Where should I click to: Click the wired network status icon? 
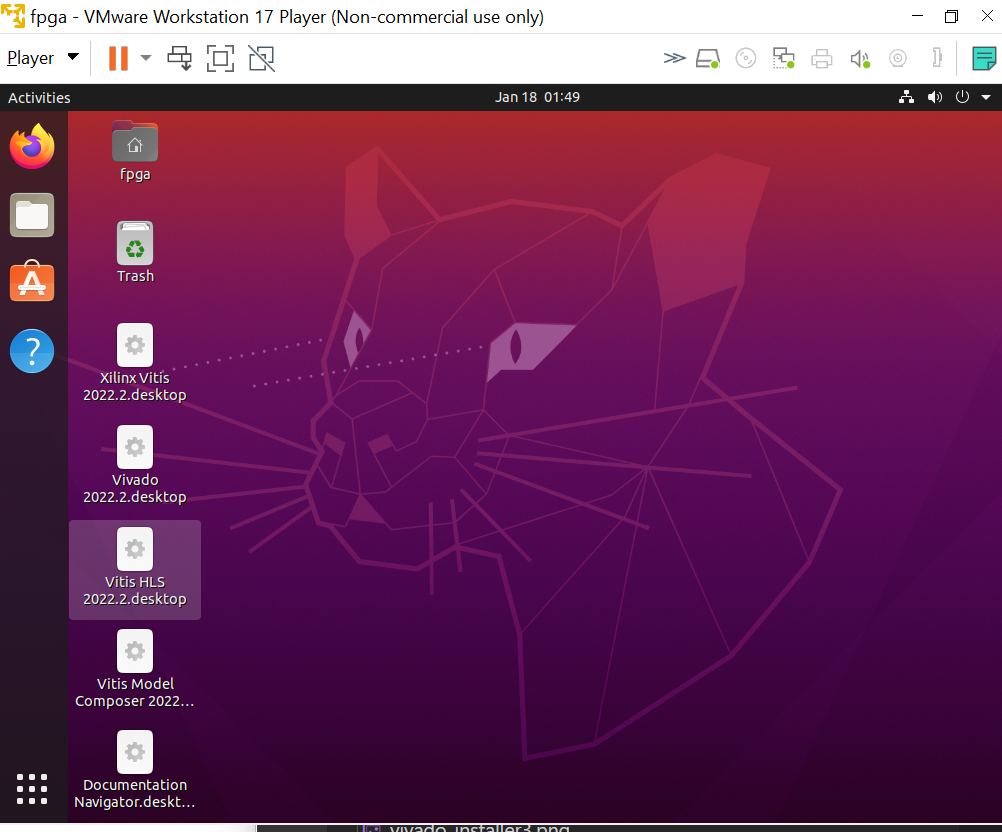(906, 97)
